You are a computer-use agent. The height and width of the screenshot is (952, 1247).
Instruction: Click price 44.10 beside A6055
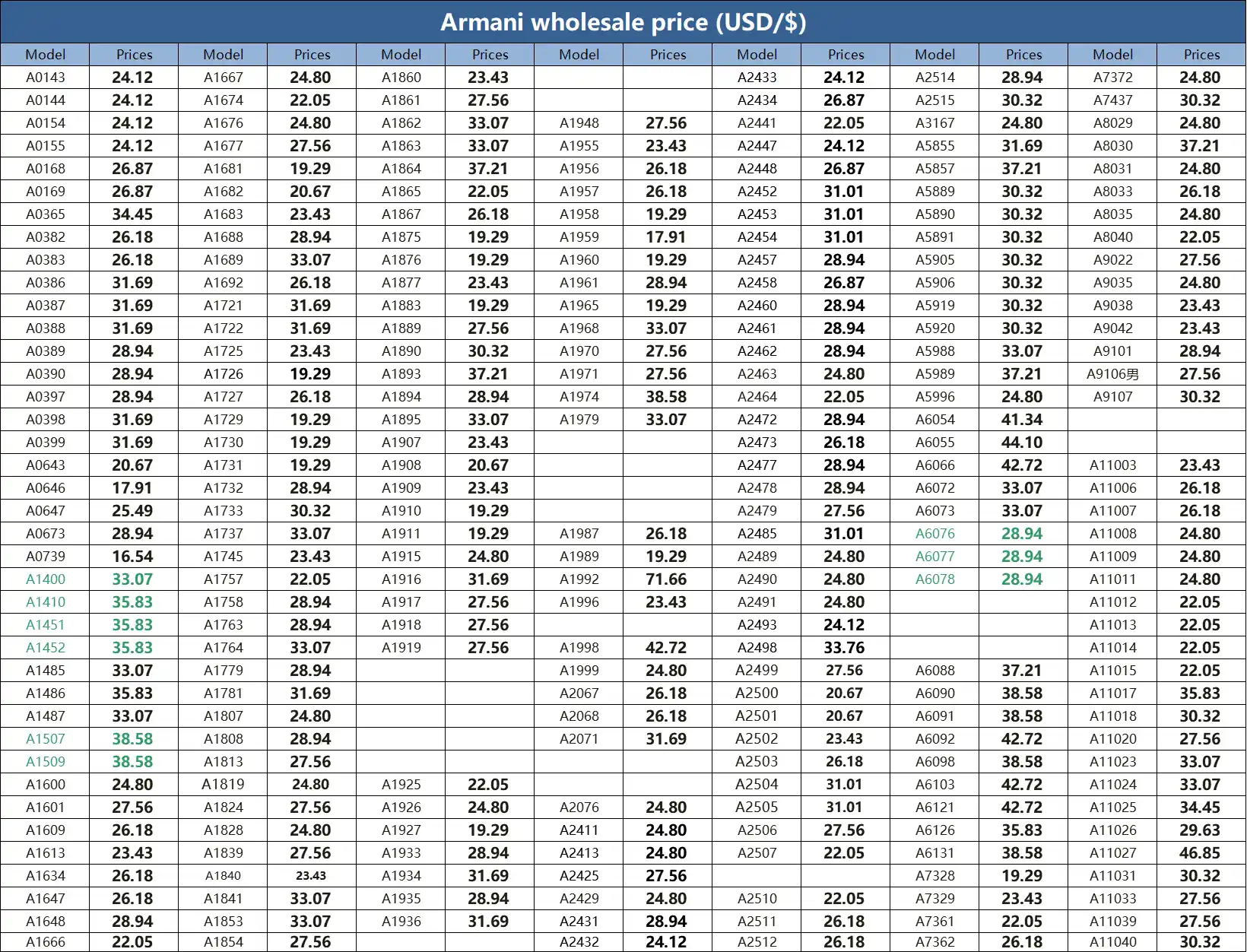coord(1023,443)
